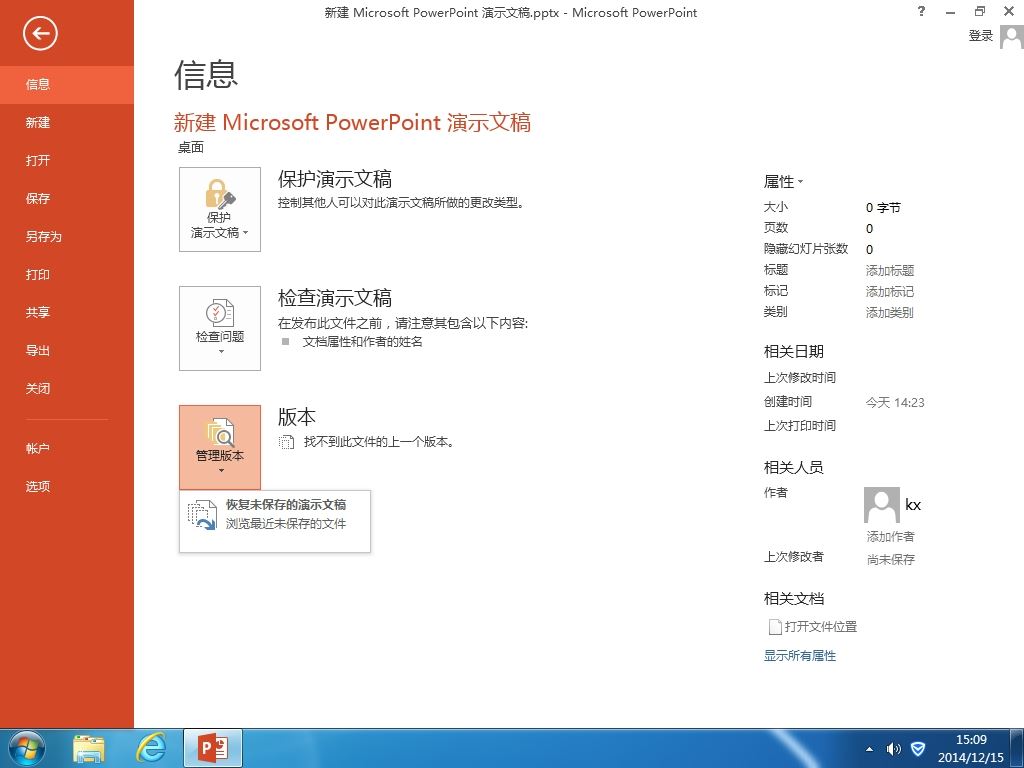
Task: Open the 帐户 sidebar page
Action: pyautogui.click(x=67, y=449)
